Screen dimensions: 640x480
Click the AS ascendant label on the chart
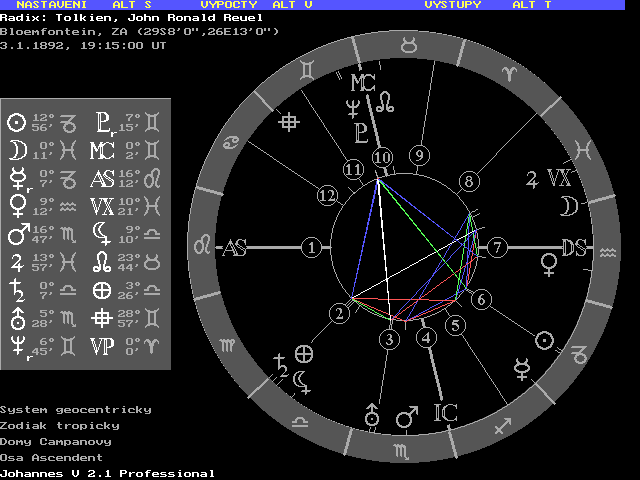point(234,248)
